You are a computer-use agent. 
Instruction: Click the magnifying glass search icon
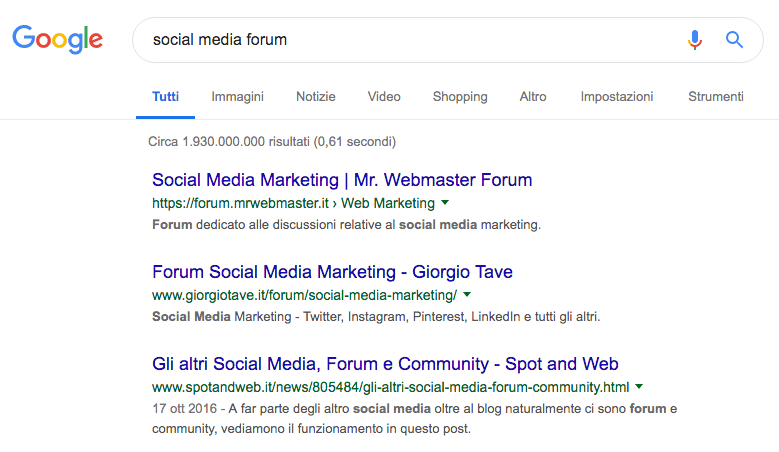(x=734, y=39)
